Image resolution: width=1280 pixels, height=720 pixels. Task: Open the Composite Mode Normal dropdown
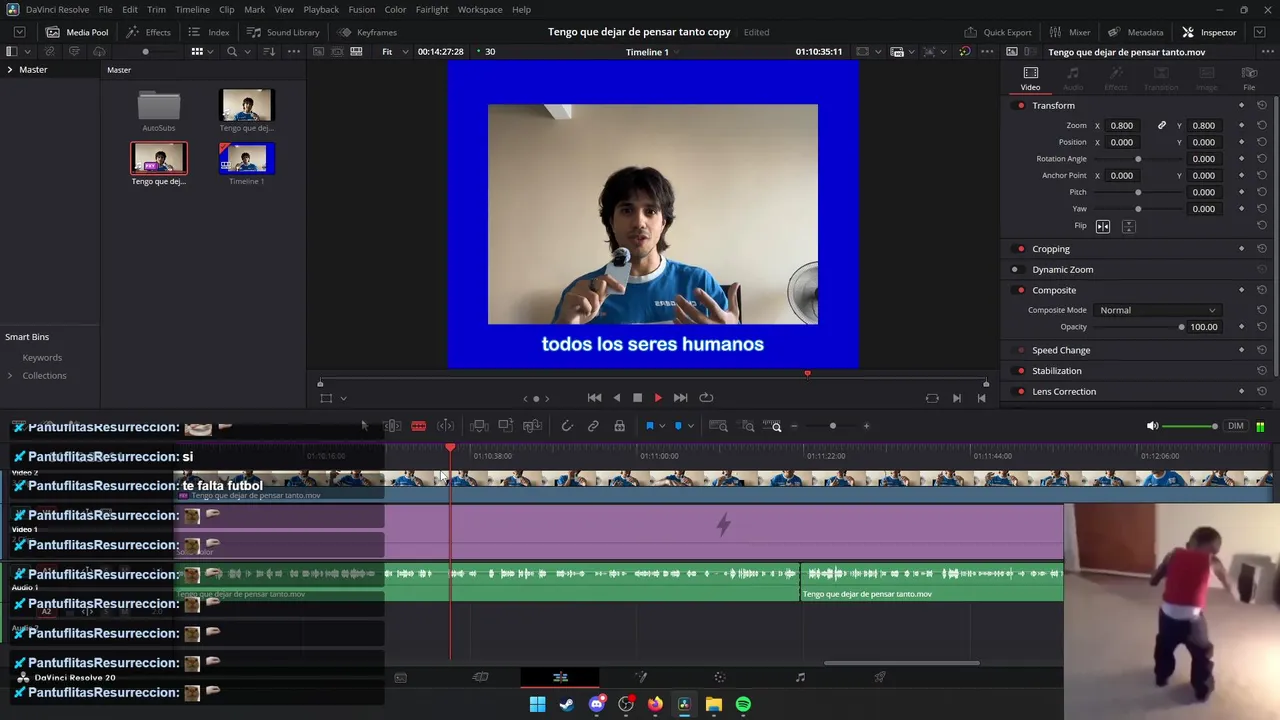pos(1157,310)
